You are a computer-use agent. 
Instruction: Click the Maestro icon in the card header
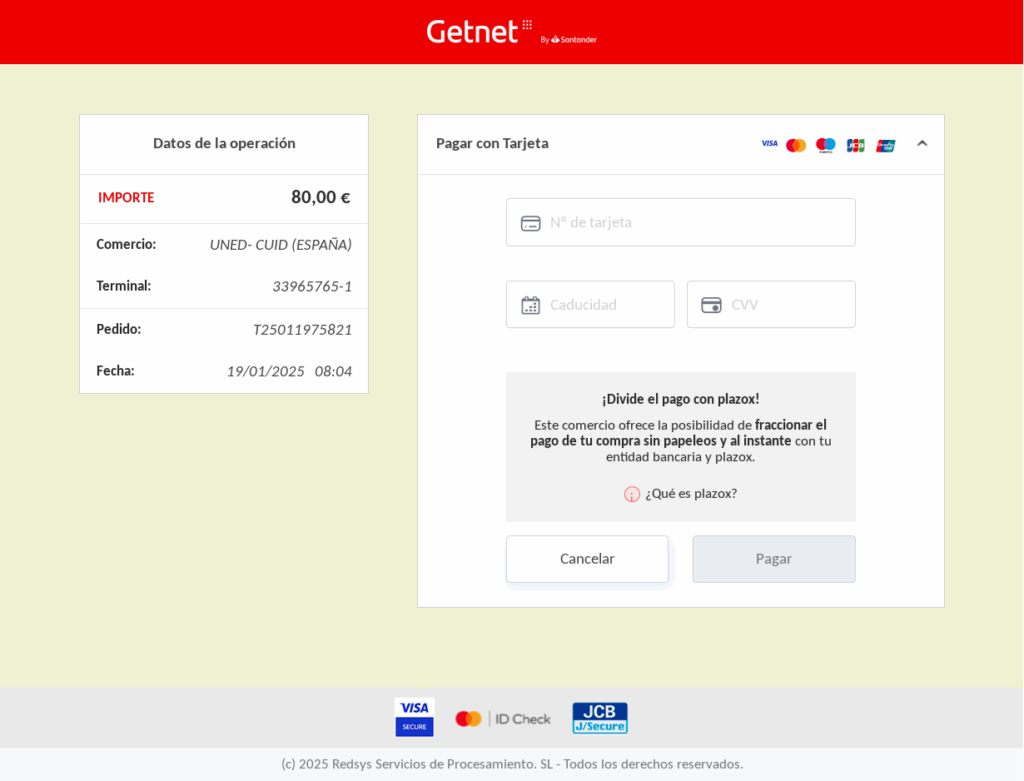point(825,145)
